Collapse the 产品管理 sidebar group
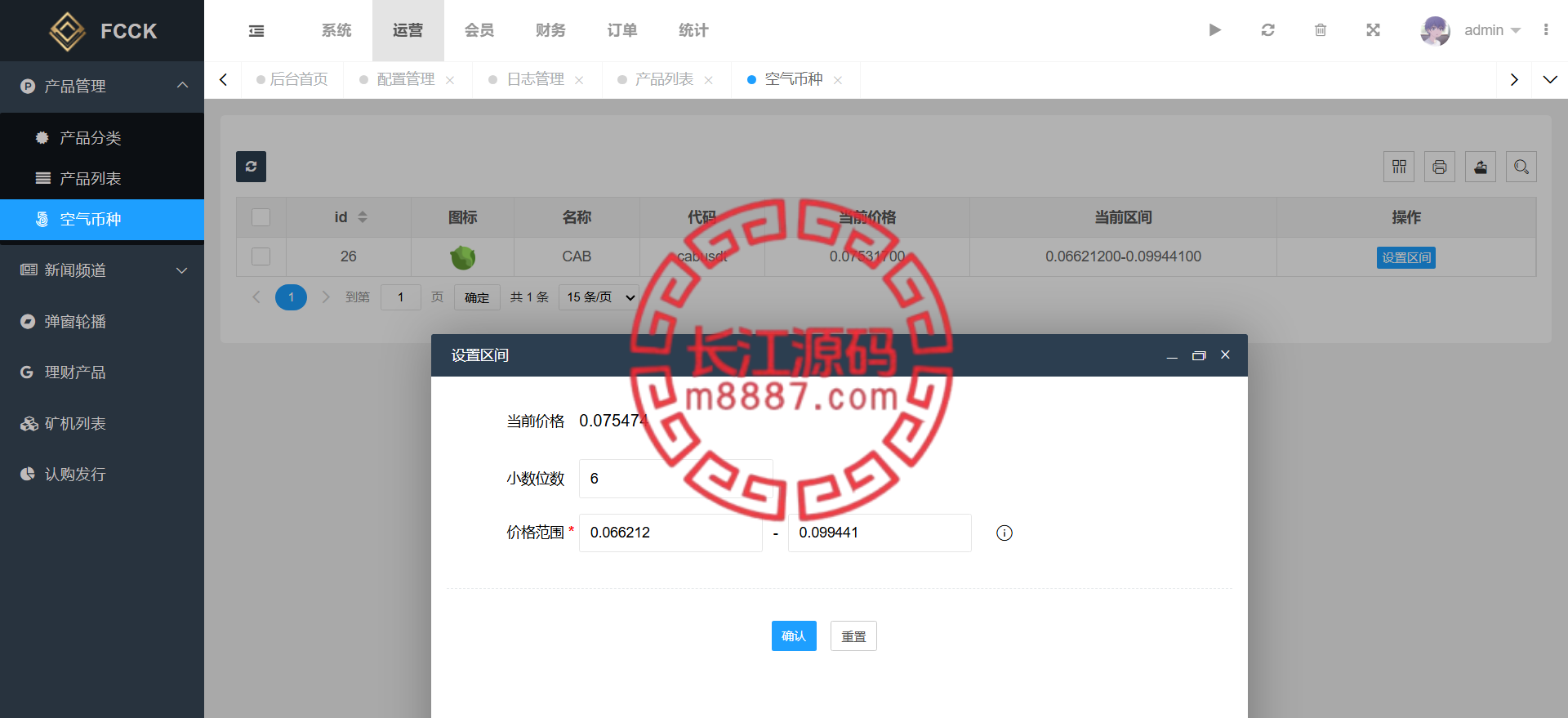The height and width of the screenshot is (718, 1568). click(x=102, y=86)
